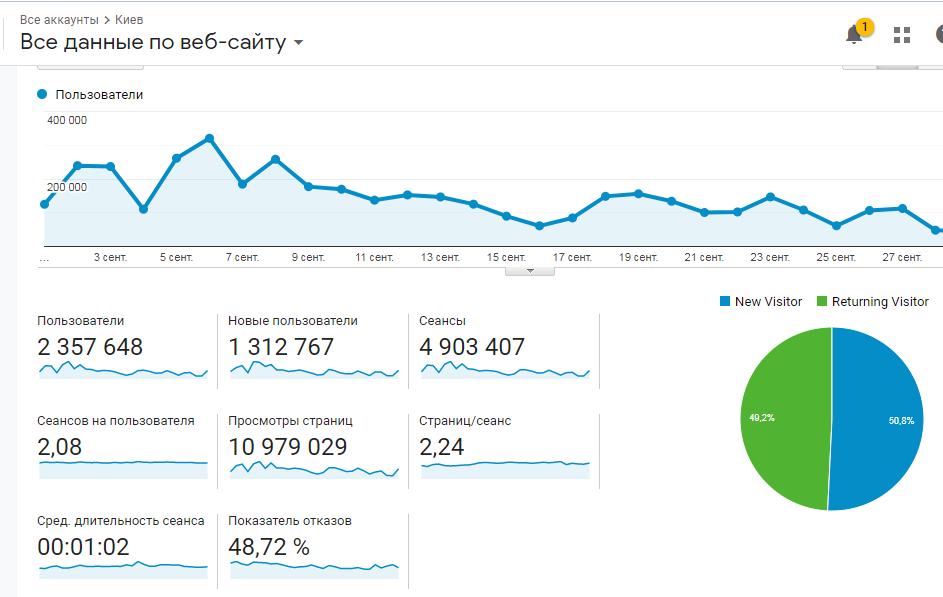Select average session duration 00:01:02
The height and width of the screenshot is (597, 943).
[x=83, y=547]
